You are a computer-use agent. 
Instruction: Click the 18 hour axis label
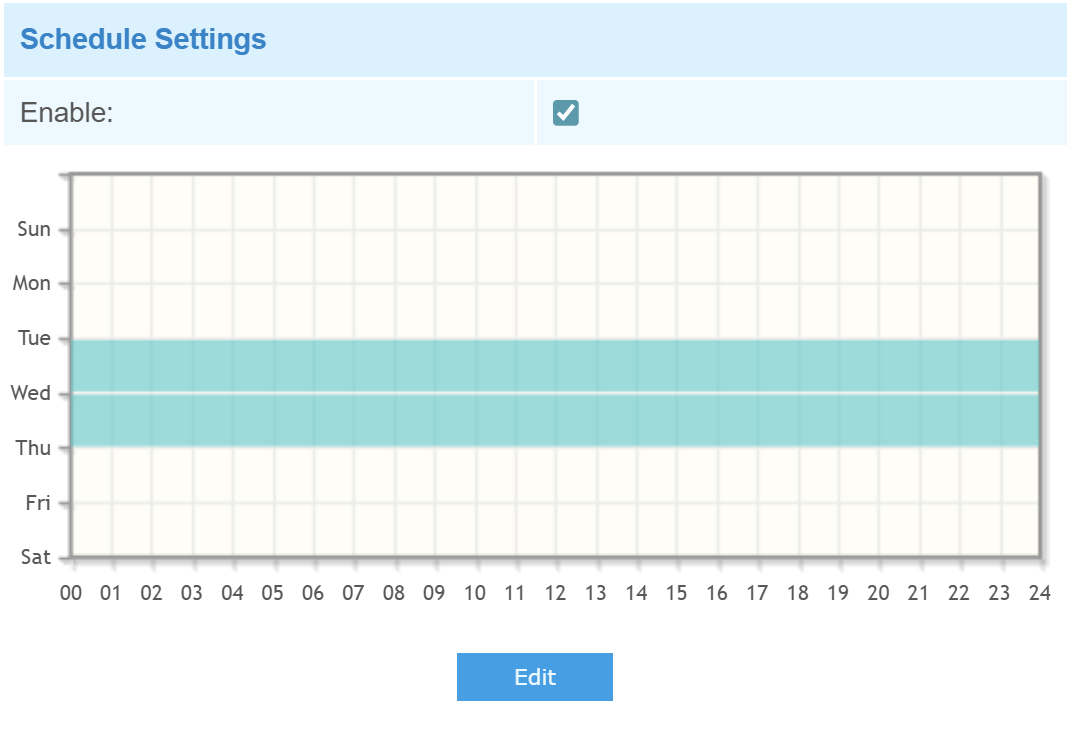pyautogui.click(x=797, y=594)
